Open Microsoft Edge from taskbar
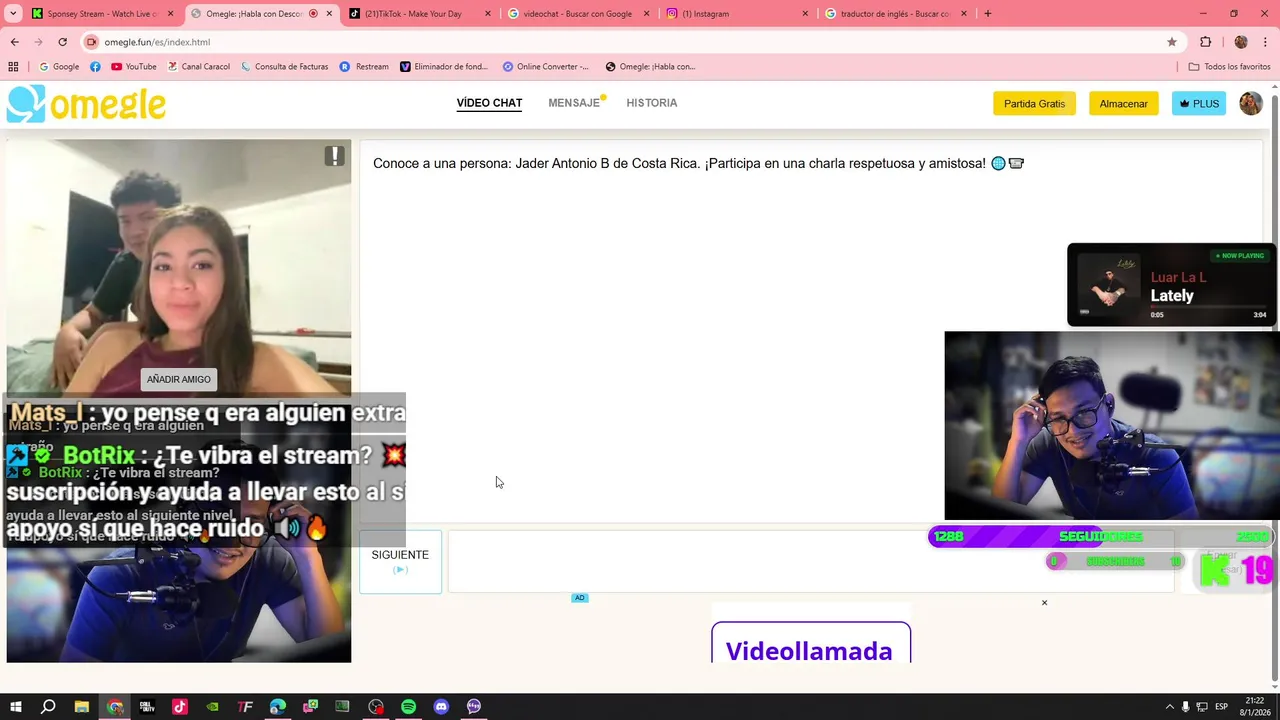The height and width of the screenshot is (720, 1280). coord(277,706)
